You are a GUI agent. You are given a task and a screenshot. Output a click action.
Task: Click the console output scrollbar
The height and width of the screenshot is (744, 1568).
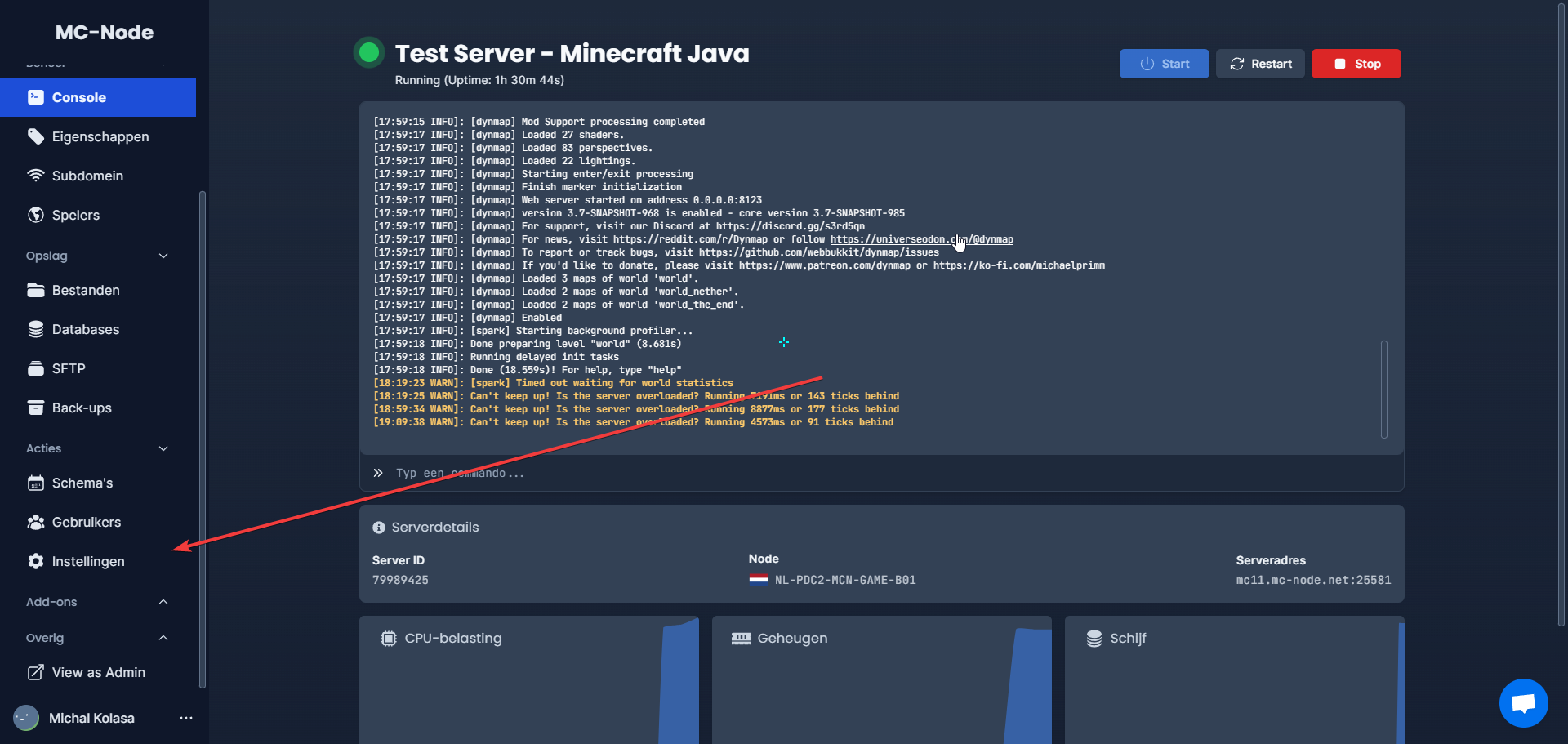click(1383, 389)
